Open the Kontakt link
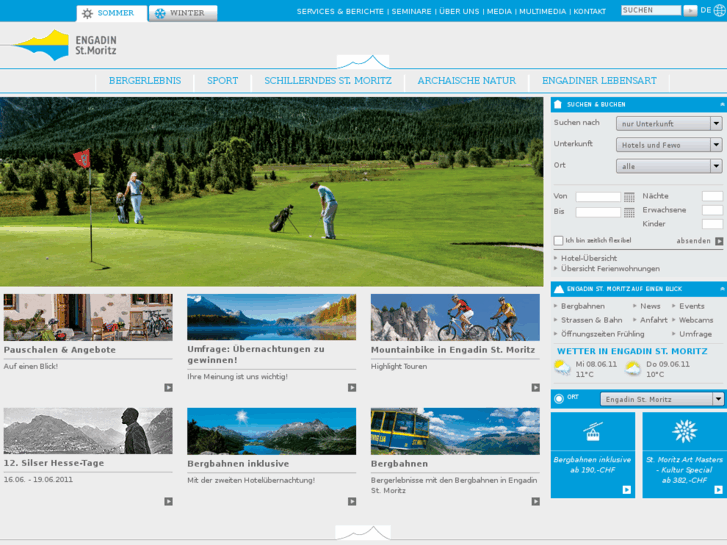Viewport: 727px width, 545px height. (x=589, y=11)
